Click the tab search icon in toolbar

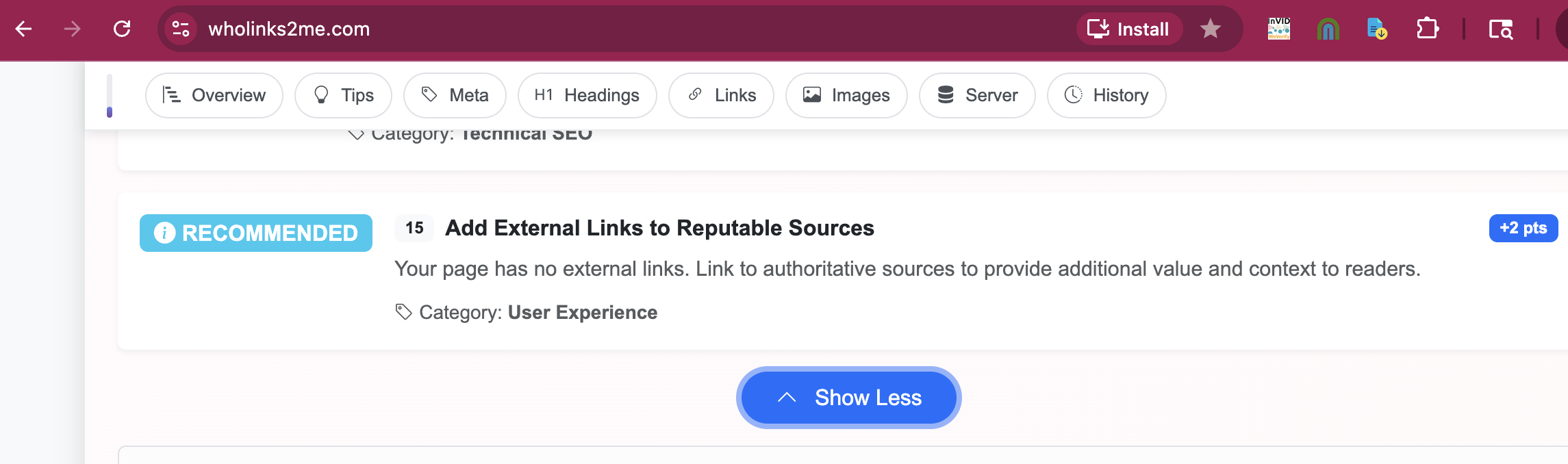click(1500, 29)
